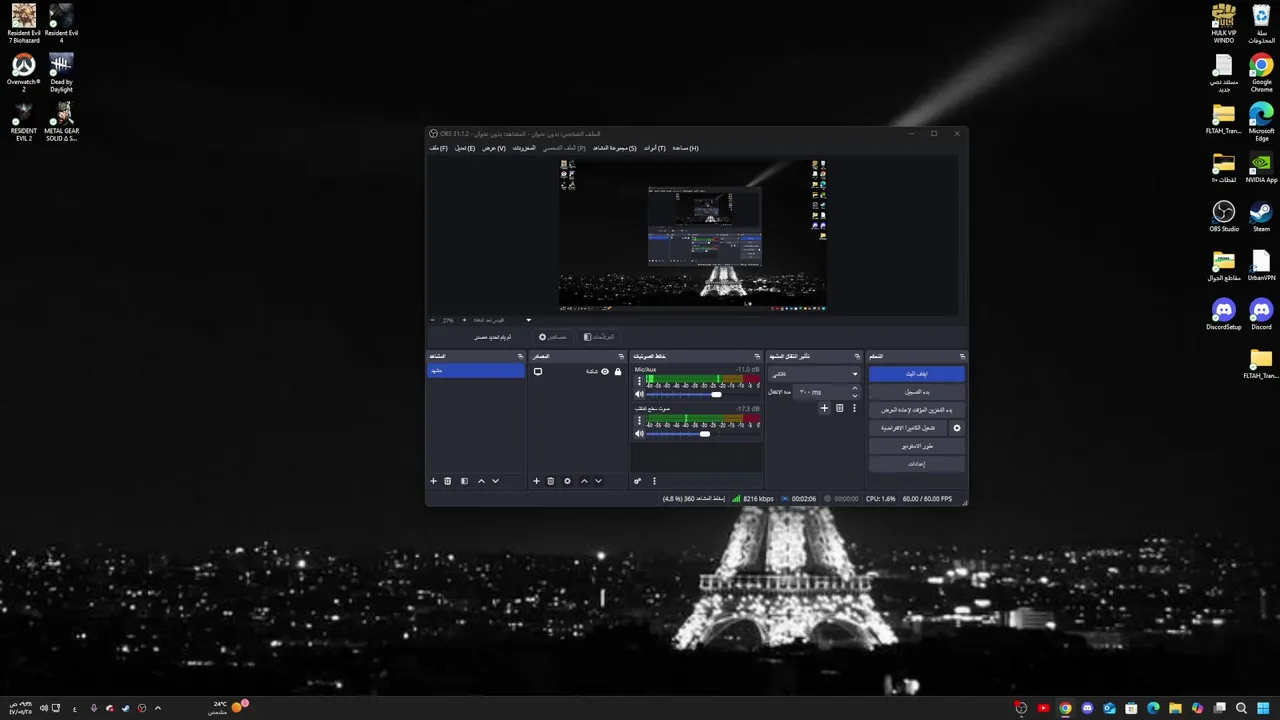This screenshot has height=720, width=1280.
Task: Click the Studio Mode button
Action: (917, 446)
